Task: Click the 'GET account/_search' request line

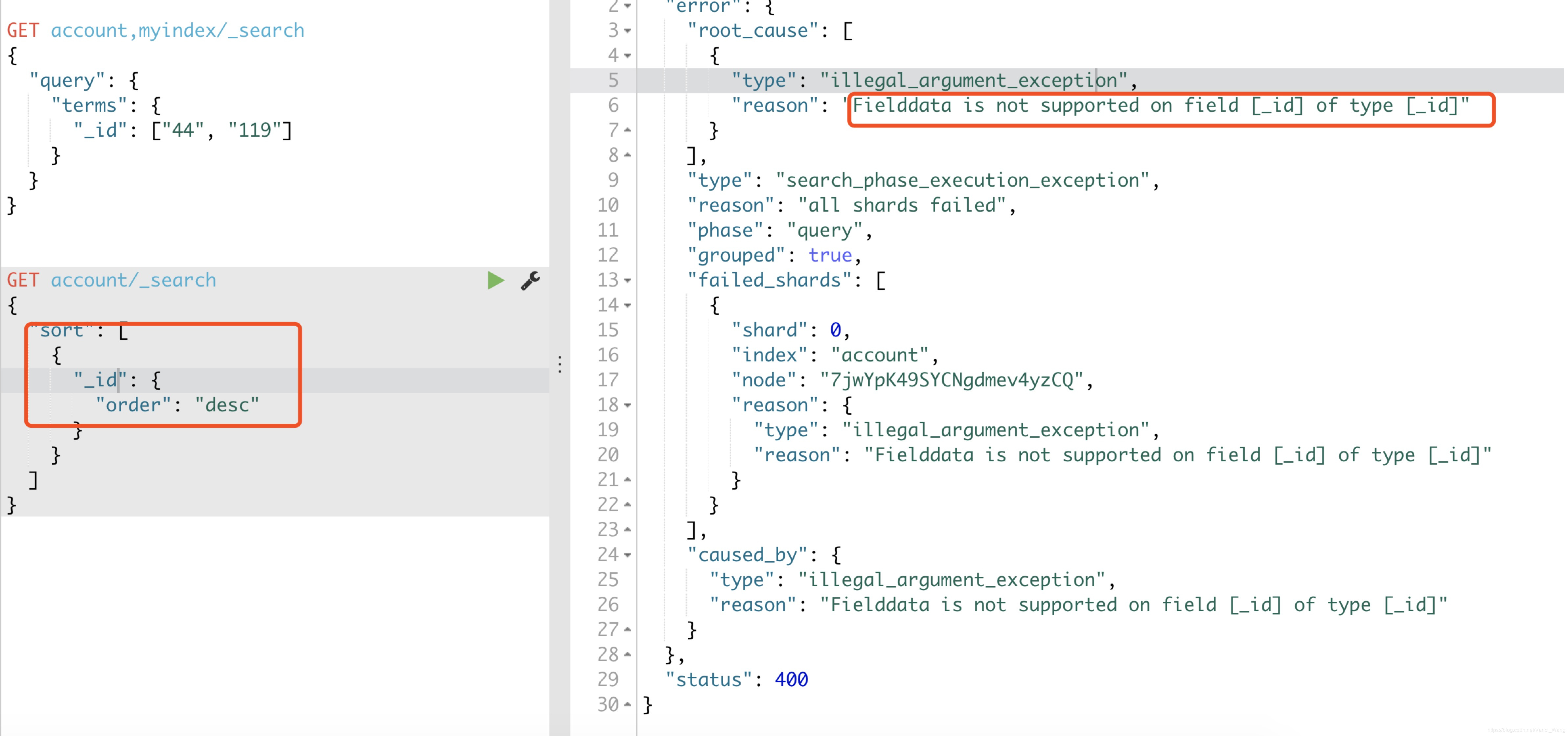Action: coord(111,280)
